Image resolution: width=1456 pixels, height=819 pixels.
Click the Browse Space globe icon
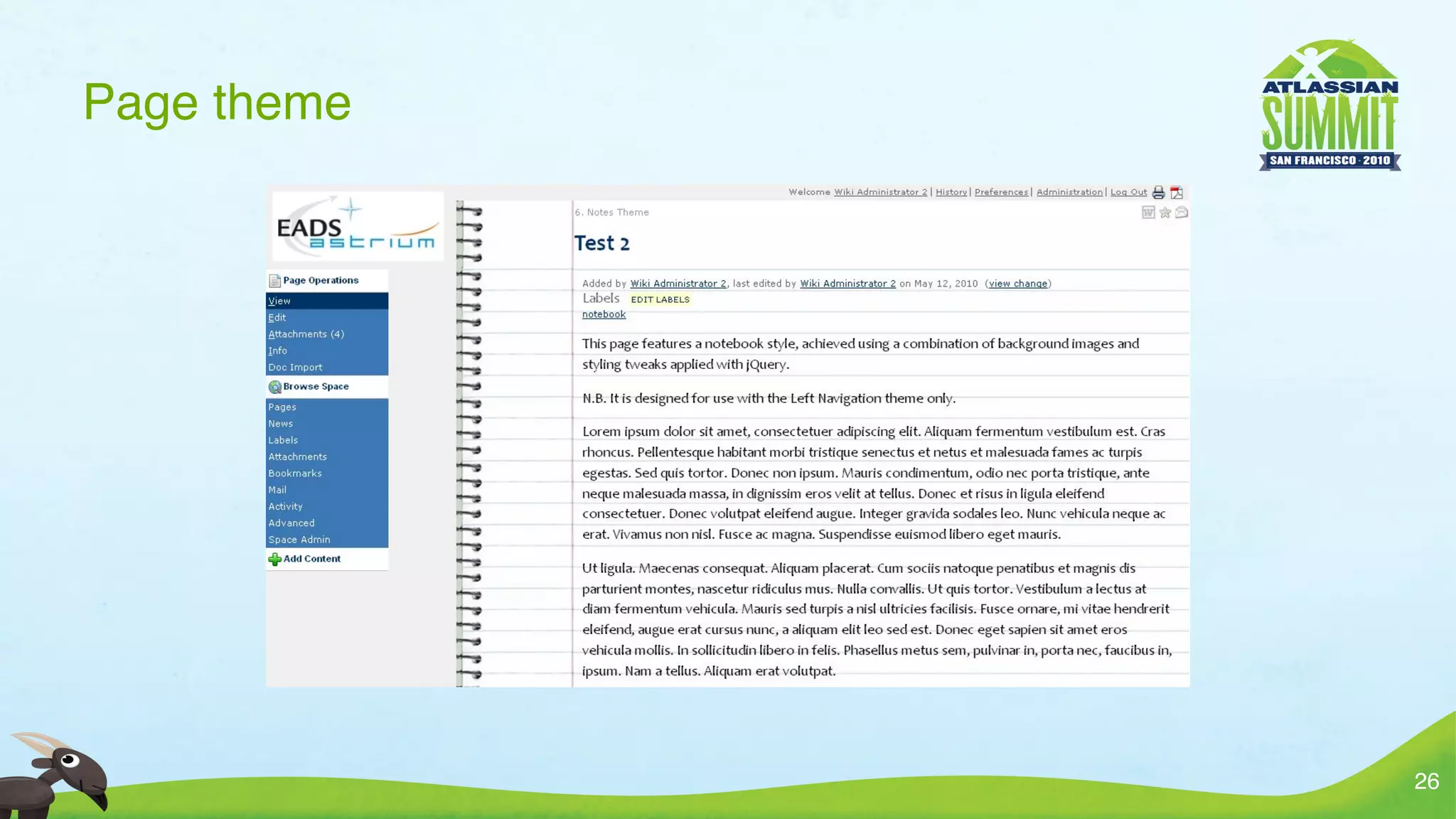tap(274, 387)
